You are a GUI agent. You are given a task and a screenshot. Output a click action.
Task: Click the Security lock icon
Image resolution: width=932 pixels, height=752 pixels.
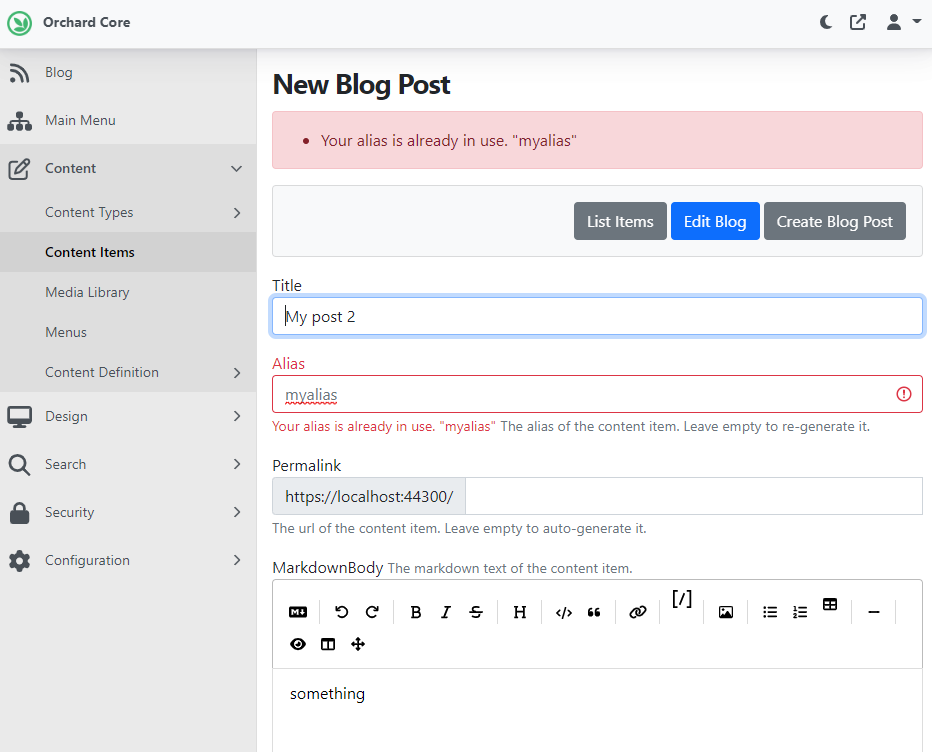point(19,513)
